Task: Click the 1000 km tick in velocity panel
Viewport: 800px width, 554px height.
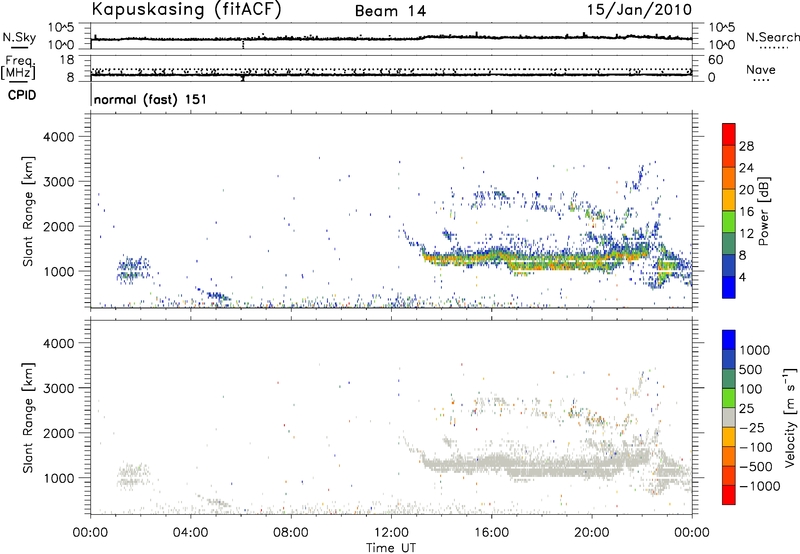Action: point(59,478)
